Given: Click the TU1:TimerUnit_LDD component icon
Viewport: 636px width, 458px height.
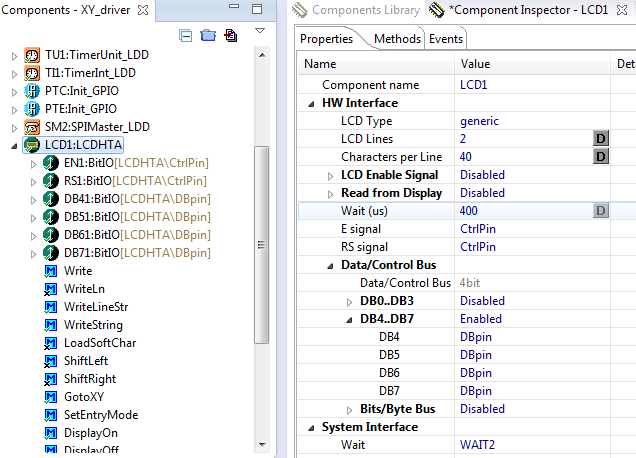Looking at the screenshot, I should [32, 55].
